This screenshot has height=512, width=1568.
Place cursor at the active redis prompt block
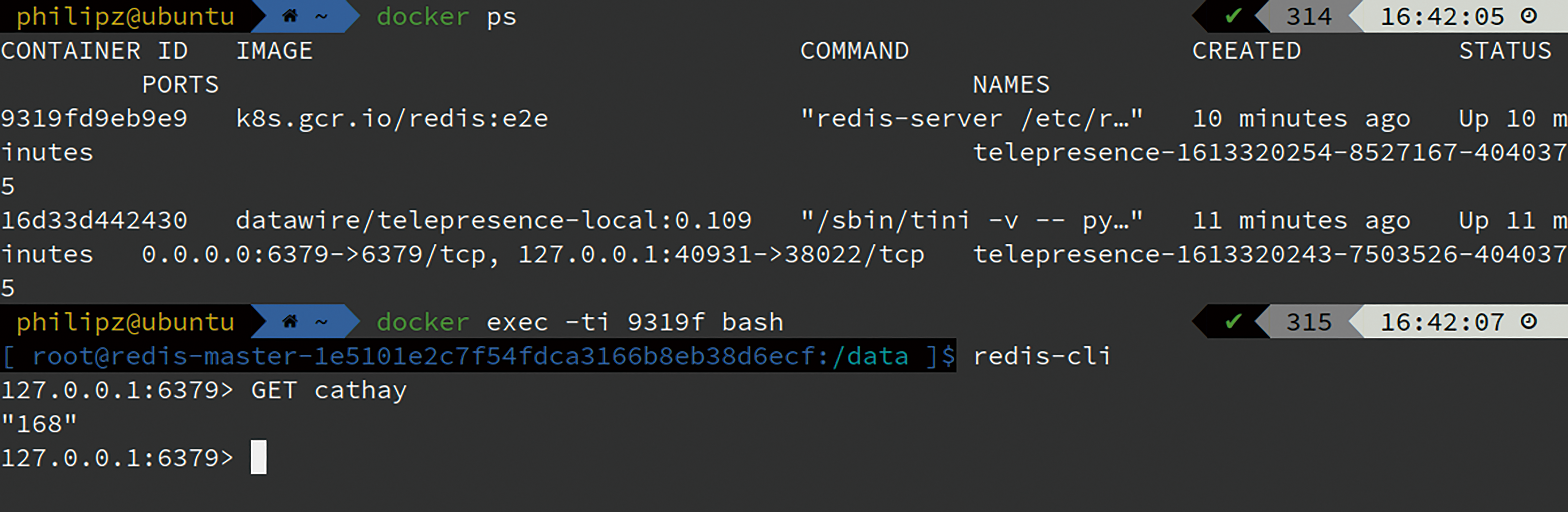pyautogui.click(x=259, y=457)
